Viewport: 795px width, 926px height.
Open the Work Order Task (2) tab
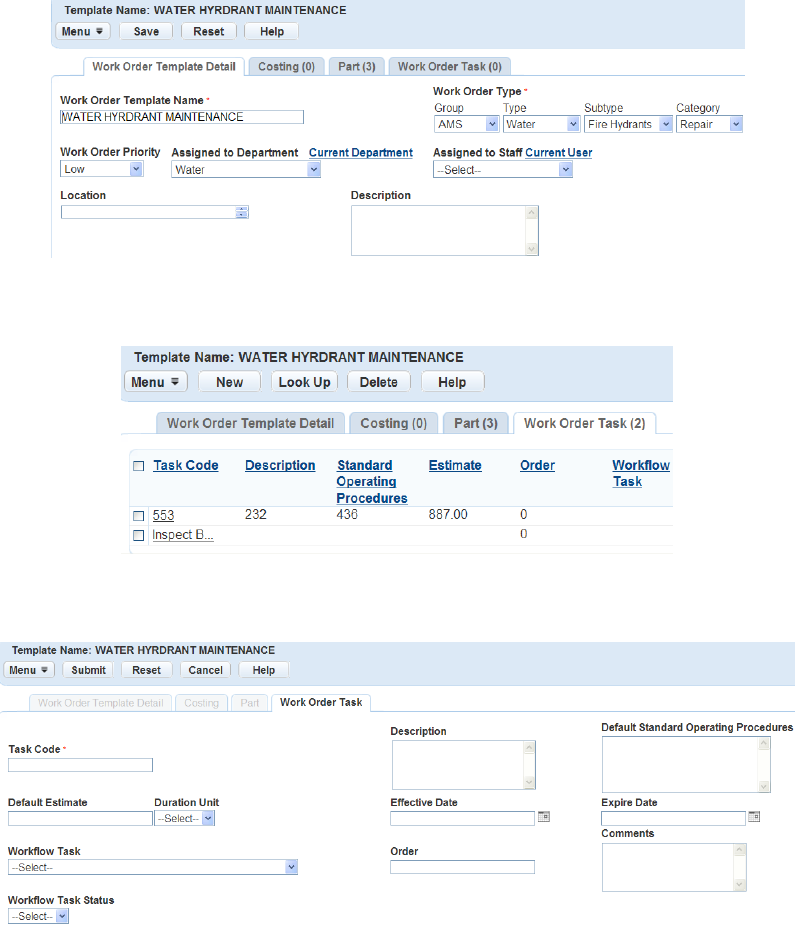coord(585,423)
